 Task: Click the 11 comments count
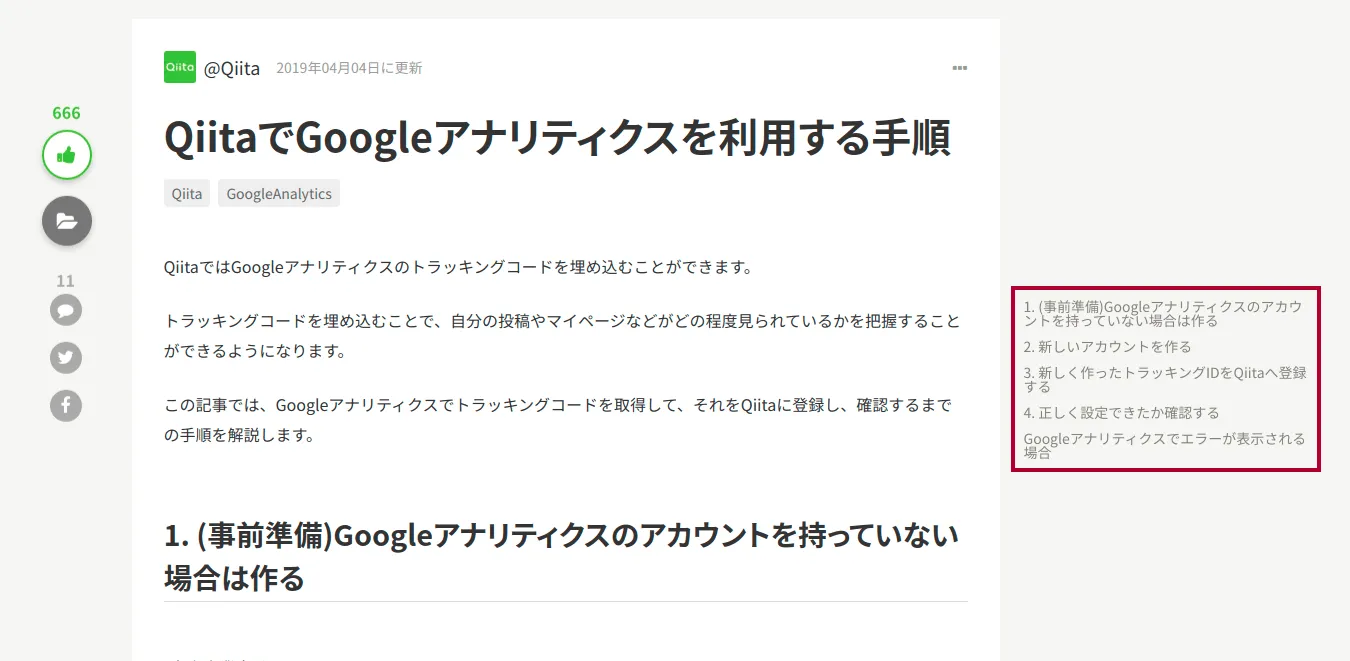point(66,281)
